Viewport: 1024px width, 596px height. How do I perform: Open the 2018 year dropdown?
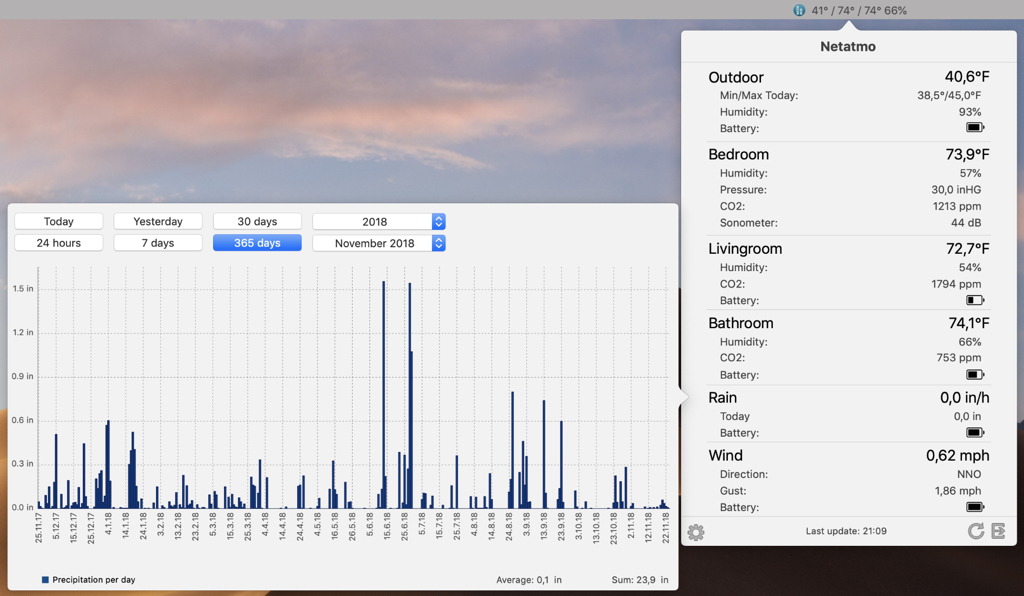pyautogui.click(x=379, y=221)
